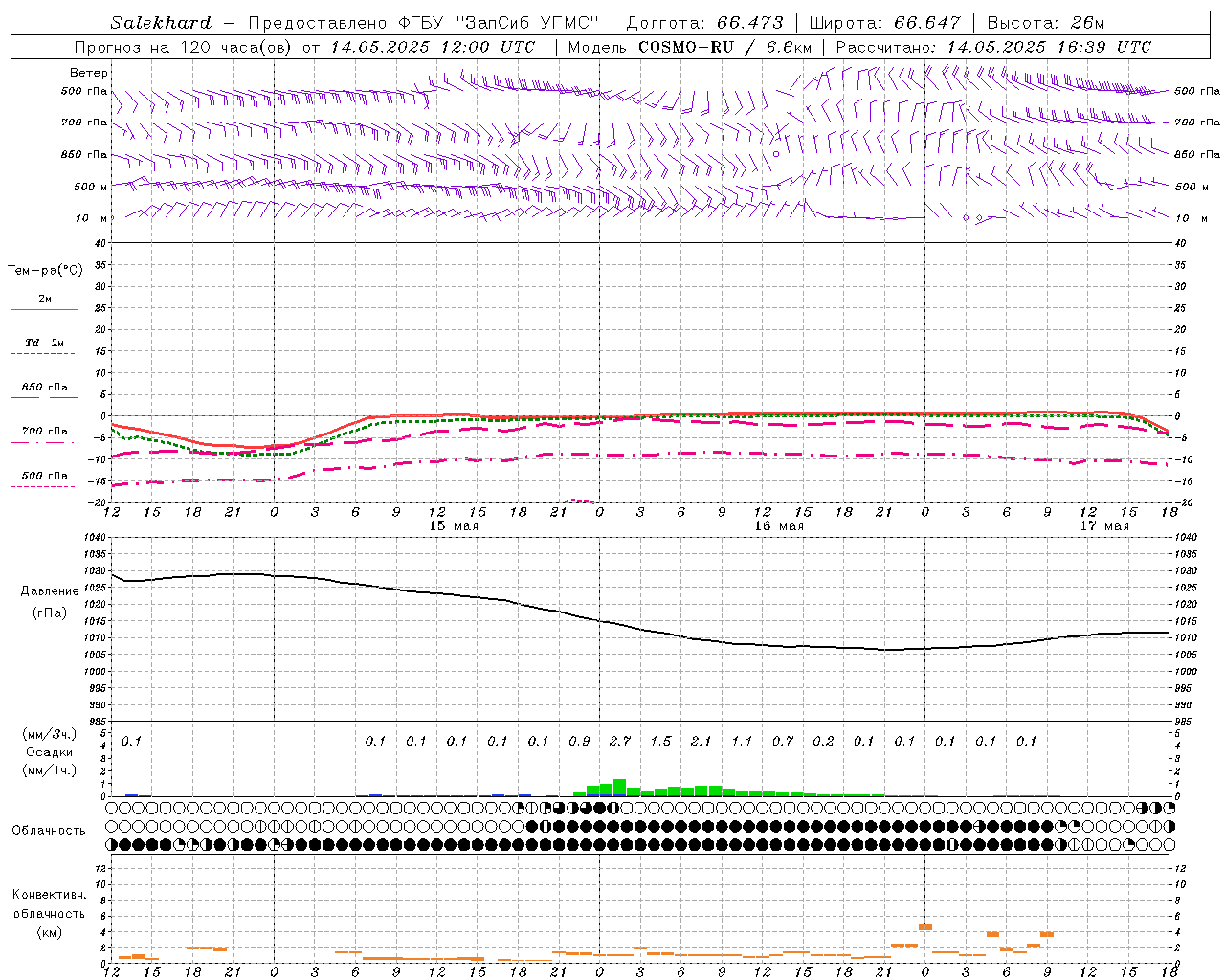Select the 0.2 precipitation value
Screen dimensions: 1225x980
(823, 742)
